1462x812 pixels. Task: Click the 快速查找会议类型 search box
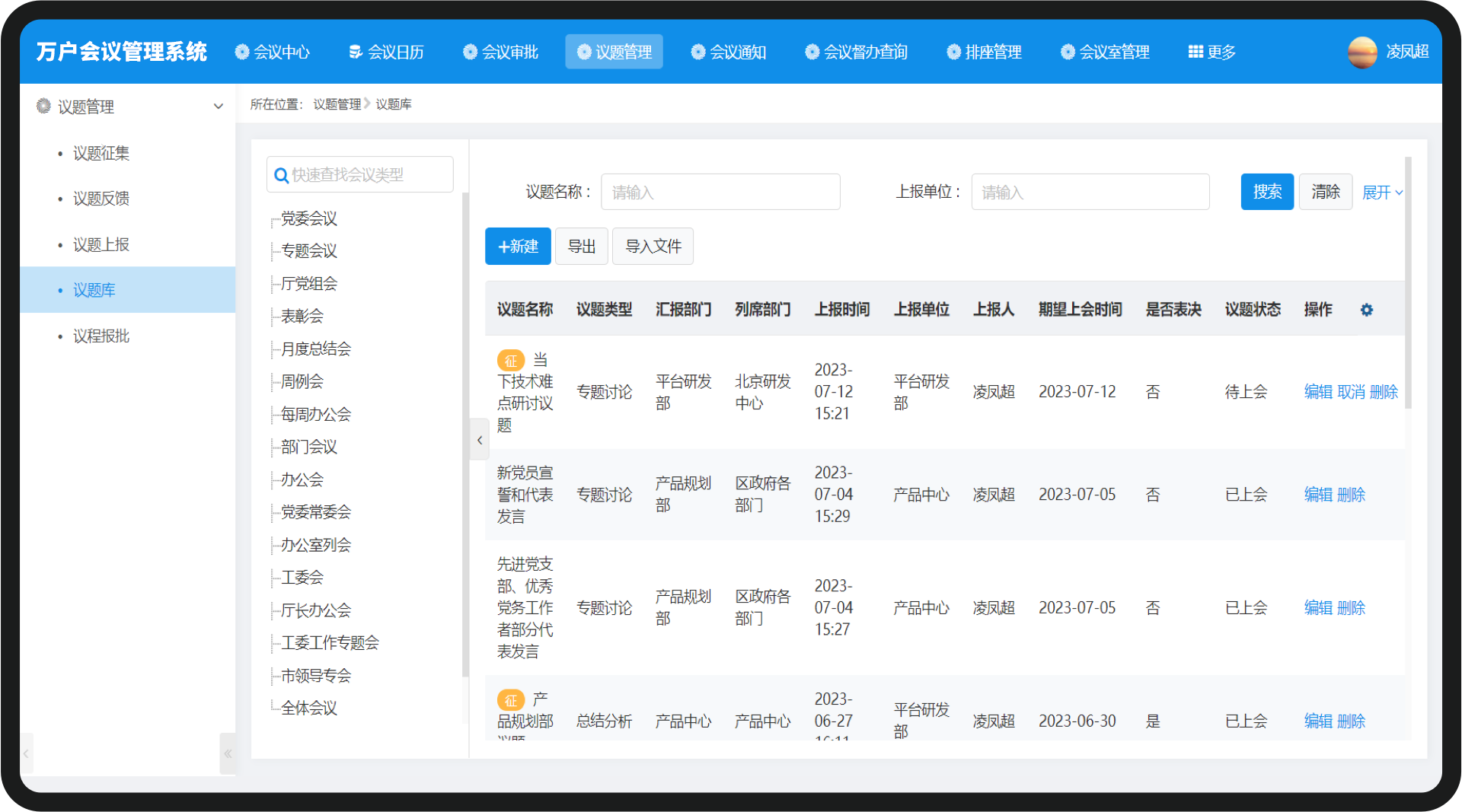coord(359,174)
